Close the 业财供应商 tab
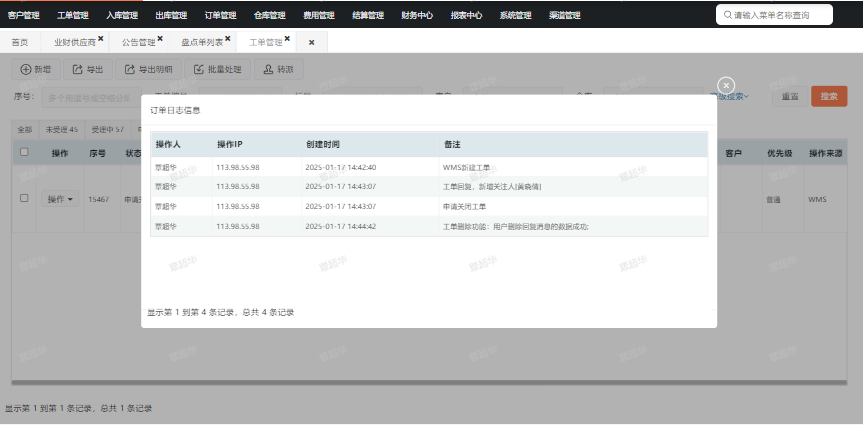Image resolution: width=863 pixels, height=425 pixels. click(x=101, y=39)
